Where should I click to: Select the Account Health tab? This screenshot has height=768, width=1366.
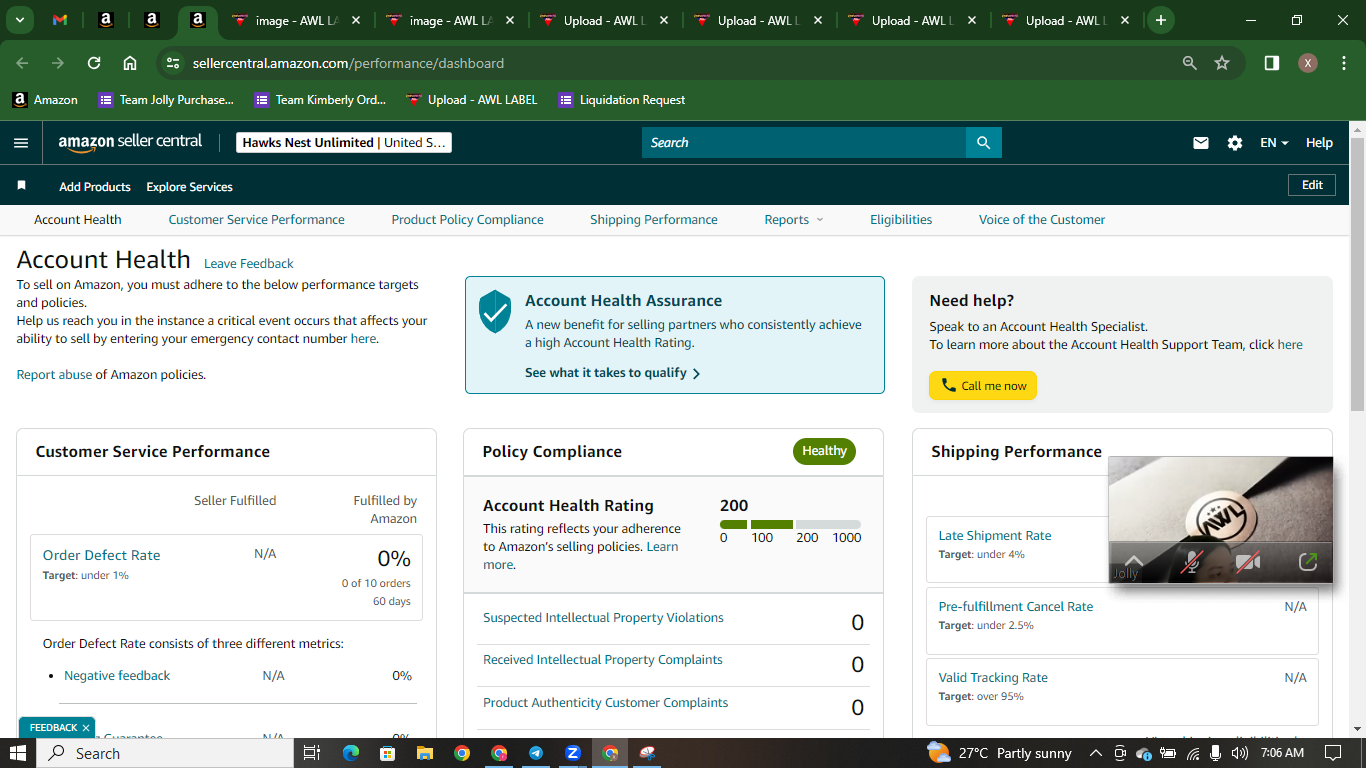(78, 220)
